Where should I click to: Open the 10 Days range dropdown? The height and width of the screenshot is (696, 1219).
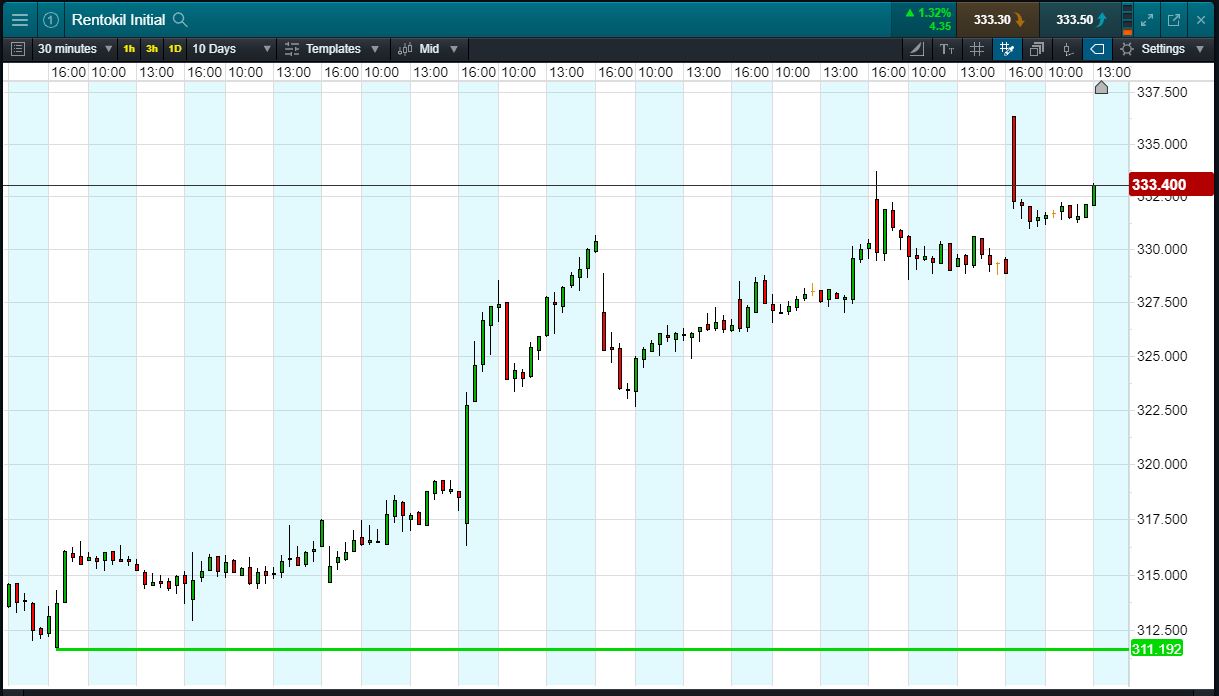point(231,48)
